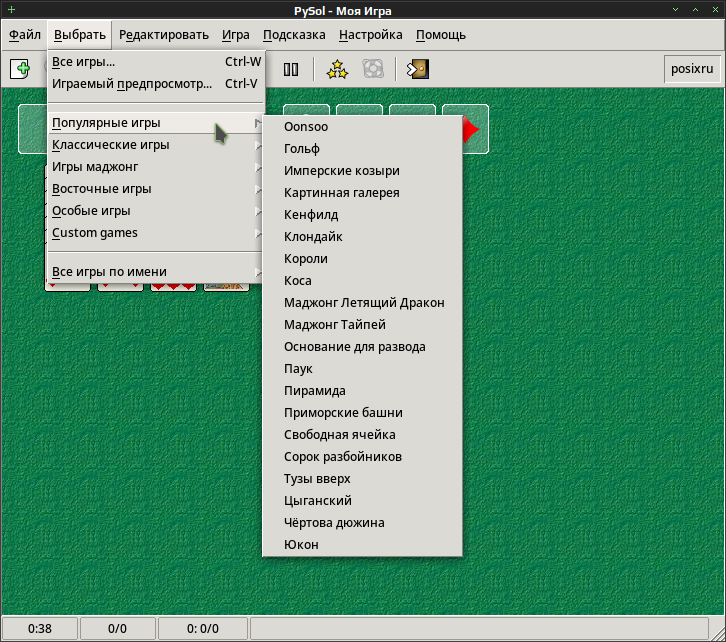726x642 pixels.
Task: Select the Пирамида game
Action: [x=362, y=391]
